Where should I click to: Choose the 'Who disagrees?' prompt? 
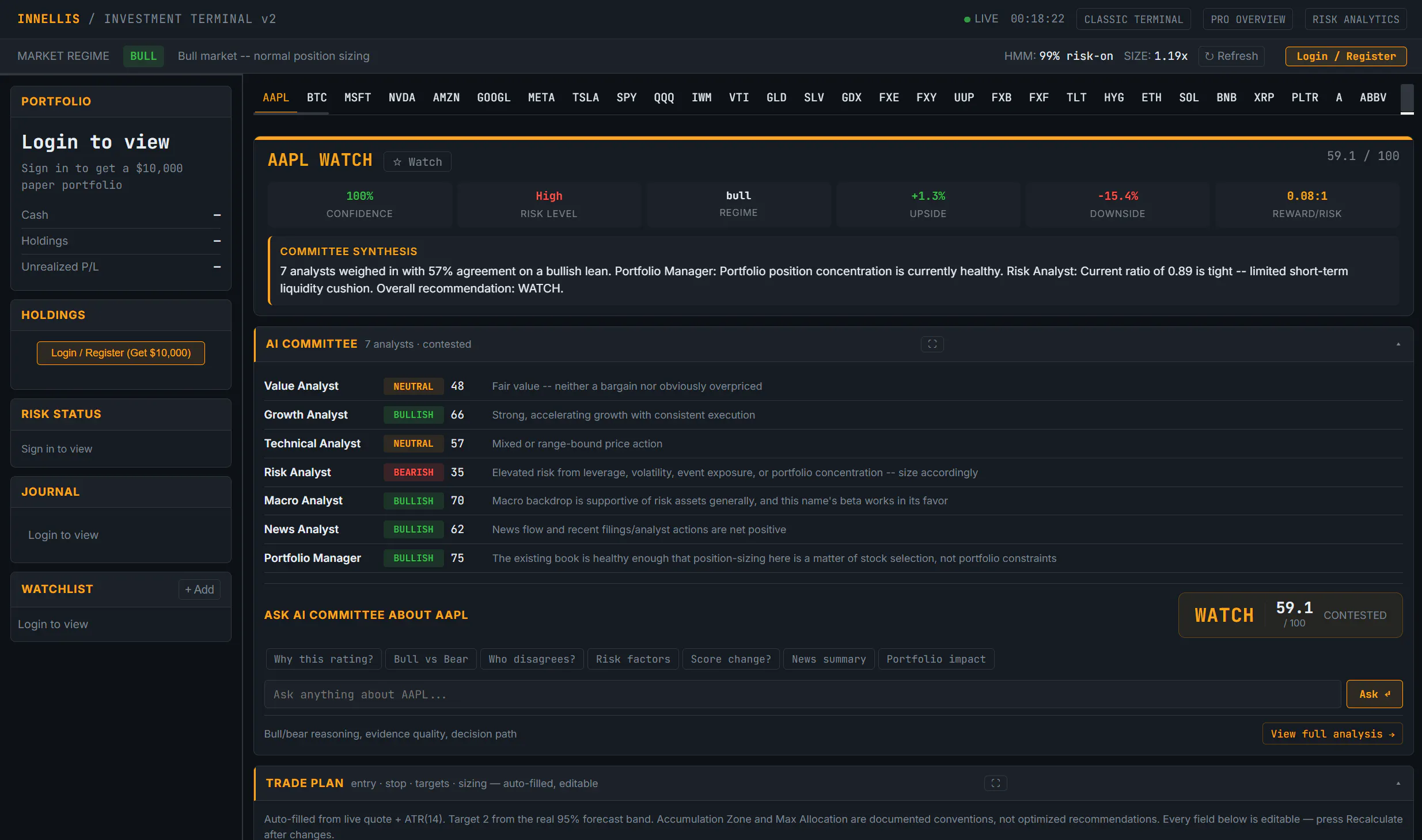532,659
